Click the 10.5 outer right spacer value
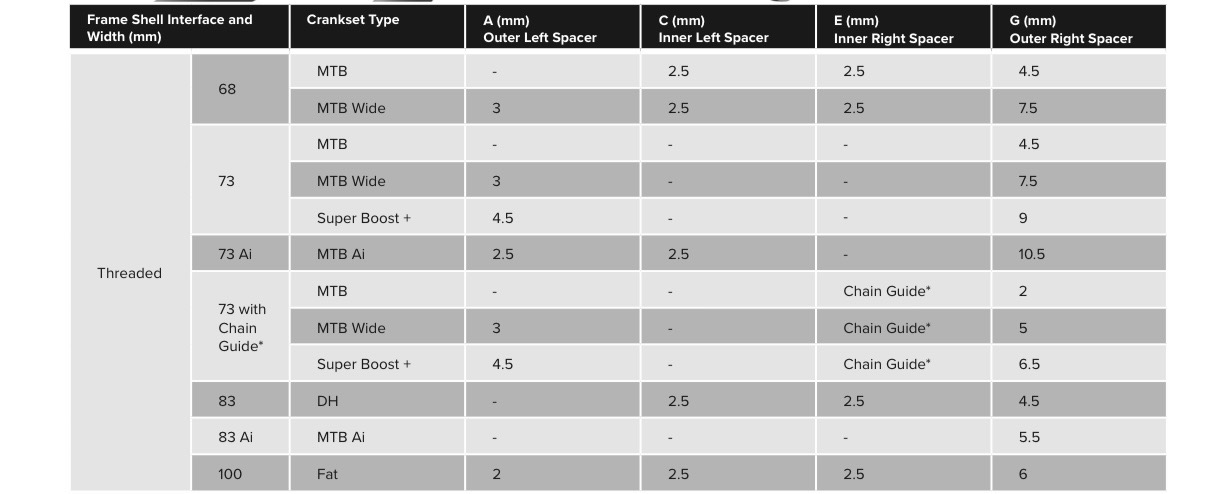 tap(1032, 254)
